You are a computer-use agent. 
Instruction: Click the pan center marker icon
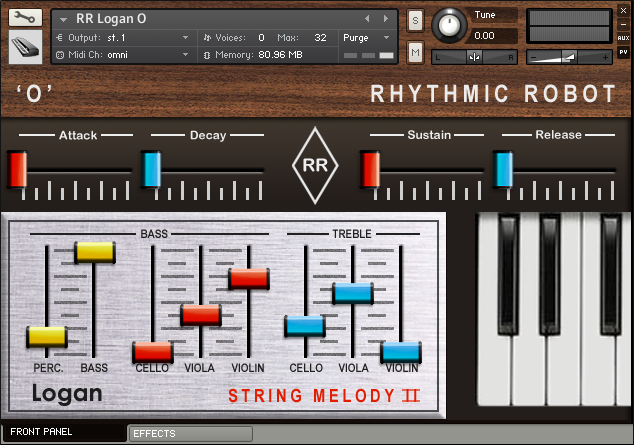point(474,57)
